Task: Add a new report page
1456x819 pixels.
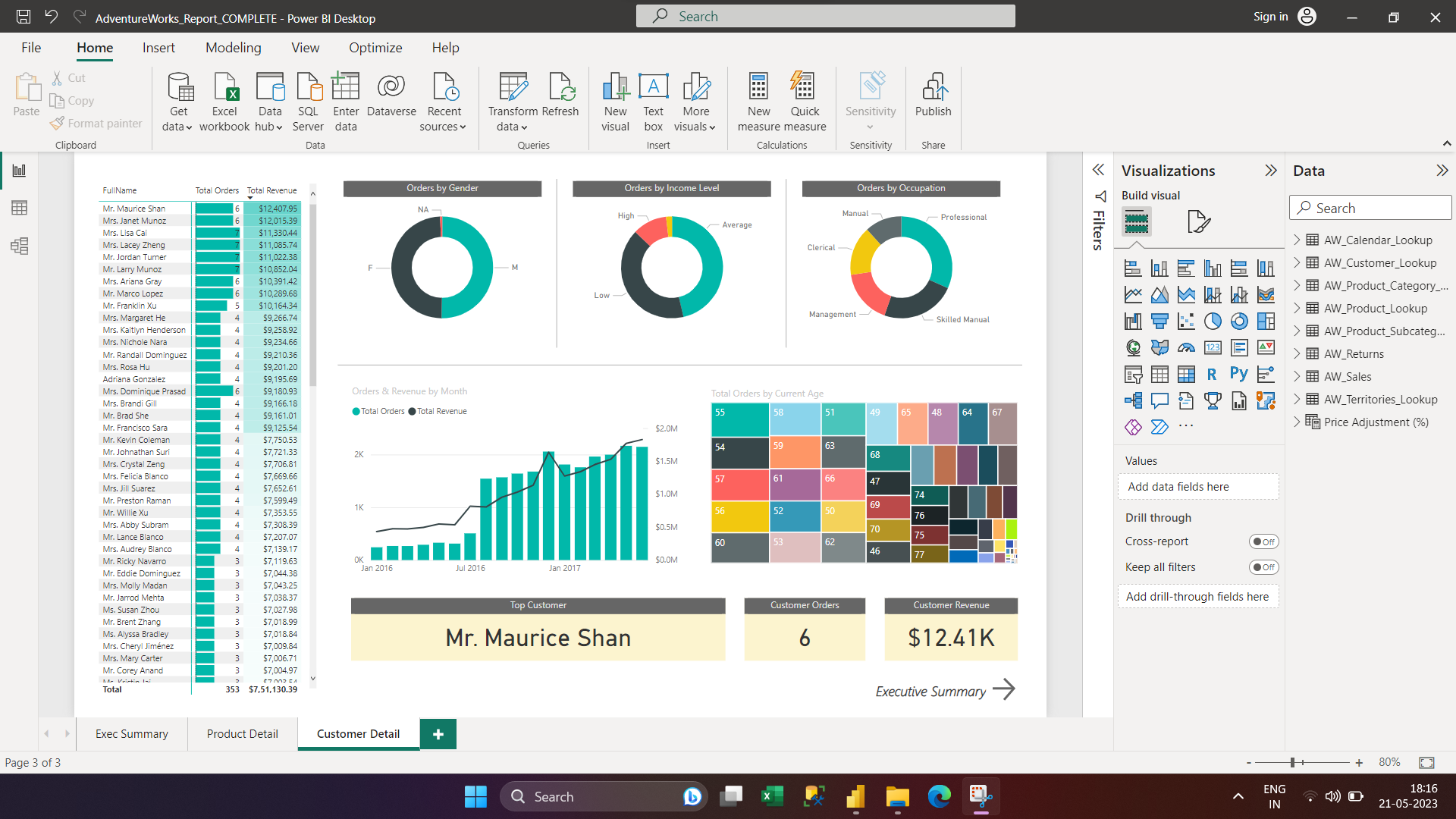Action: (438, 734)
